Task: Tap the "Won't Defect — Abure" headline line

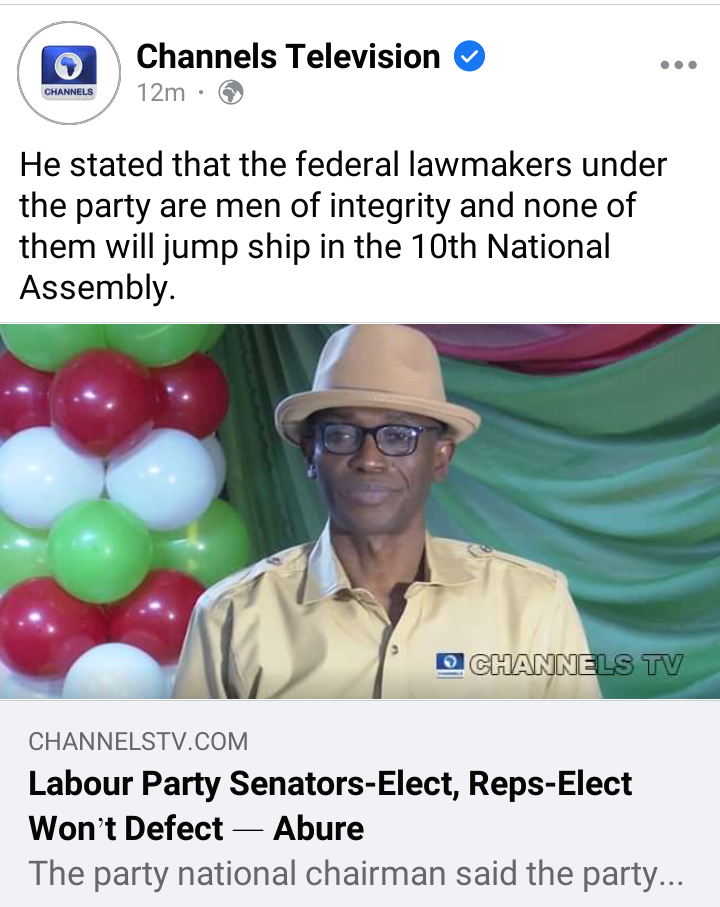Action: pyautogui.click(x=196, y=828)
